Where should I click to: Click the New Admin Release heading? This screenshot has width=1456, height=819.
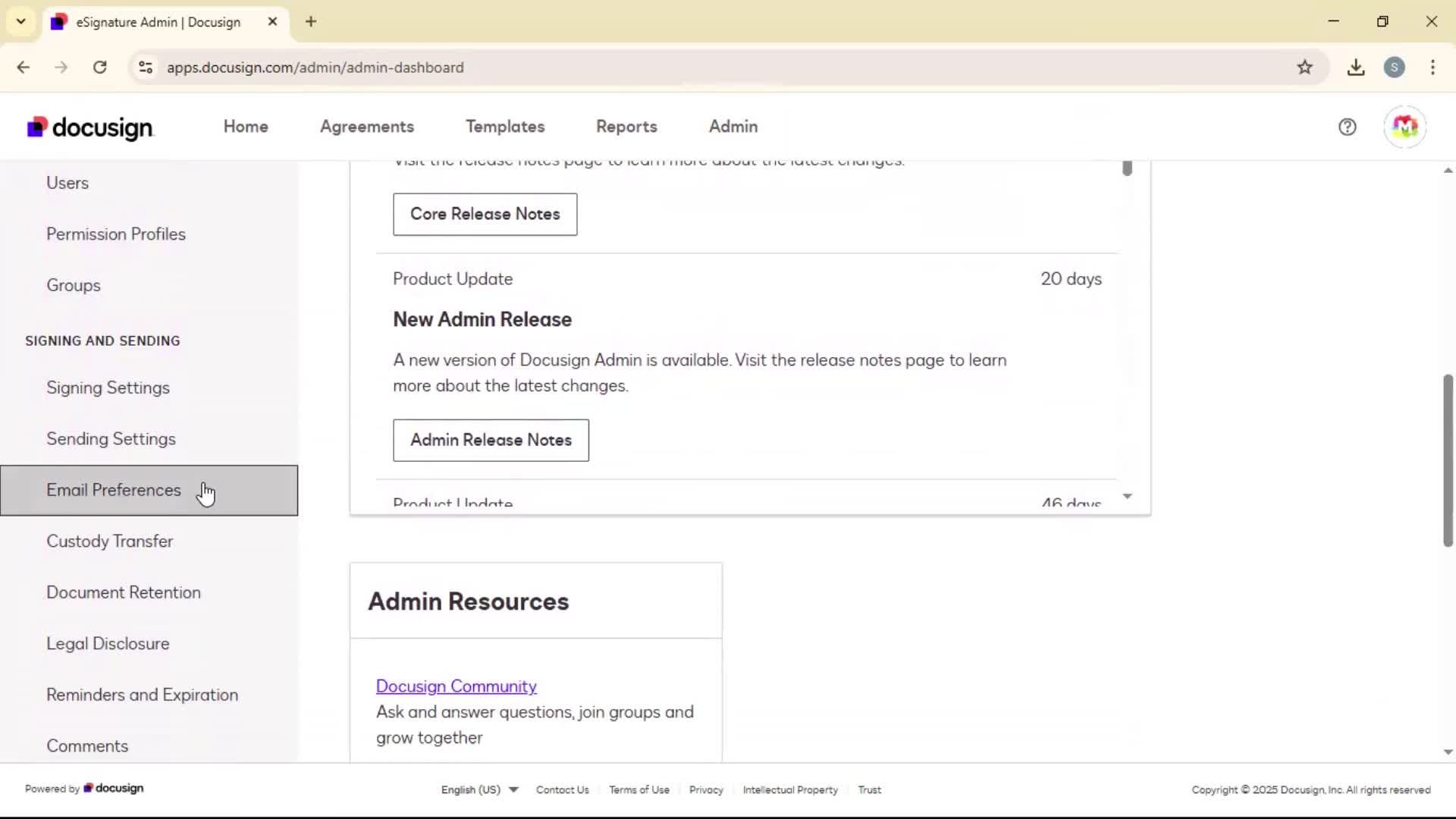pos(482,319)
